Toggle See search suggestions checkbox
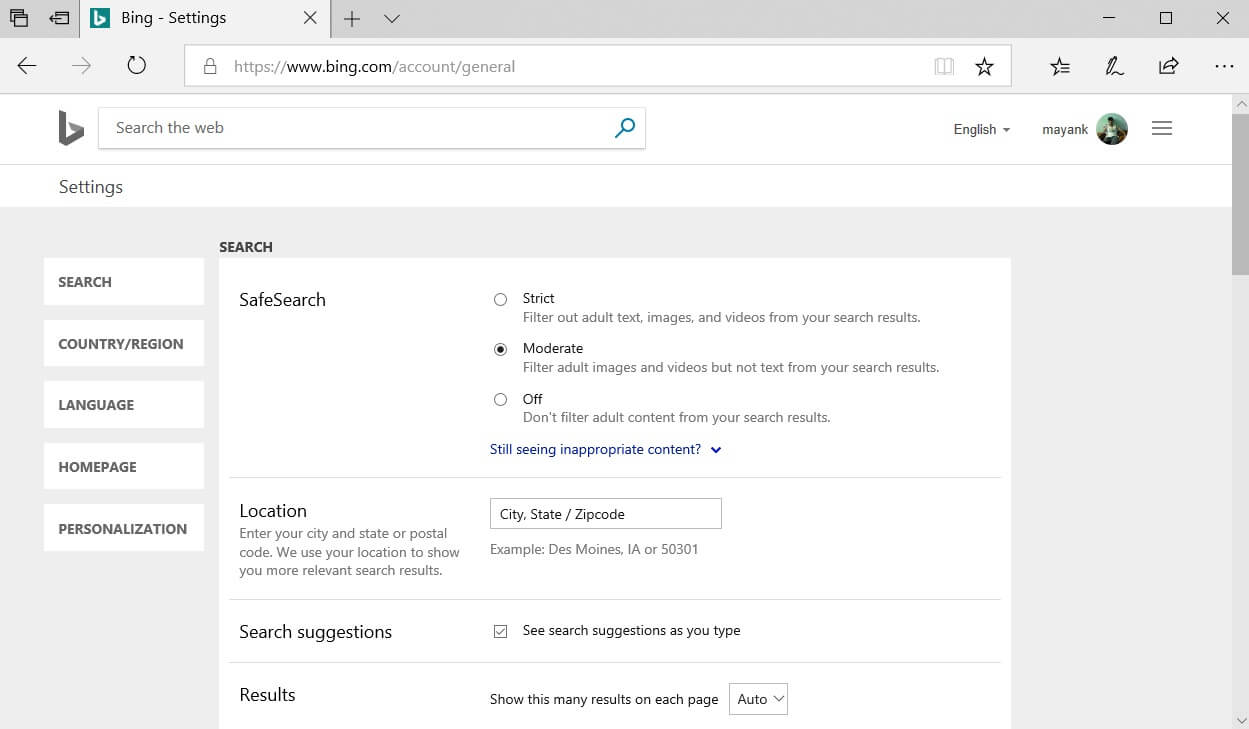Screen dimensions: 1249x729 [x=501, y=631]
